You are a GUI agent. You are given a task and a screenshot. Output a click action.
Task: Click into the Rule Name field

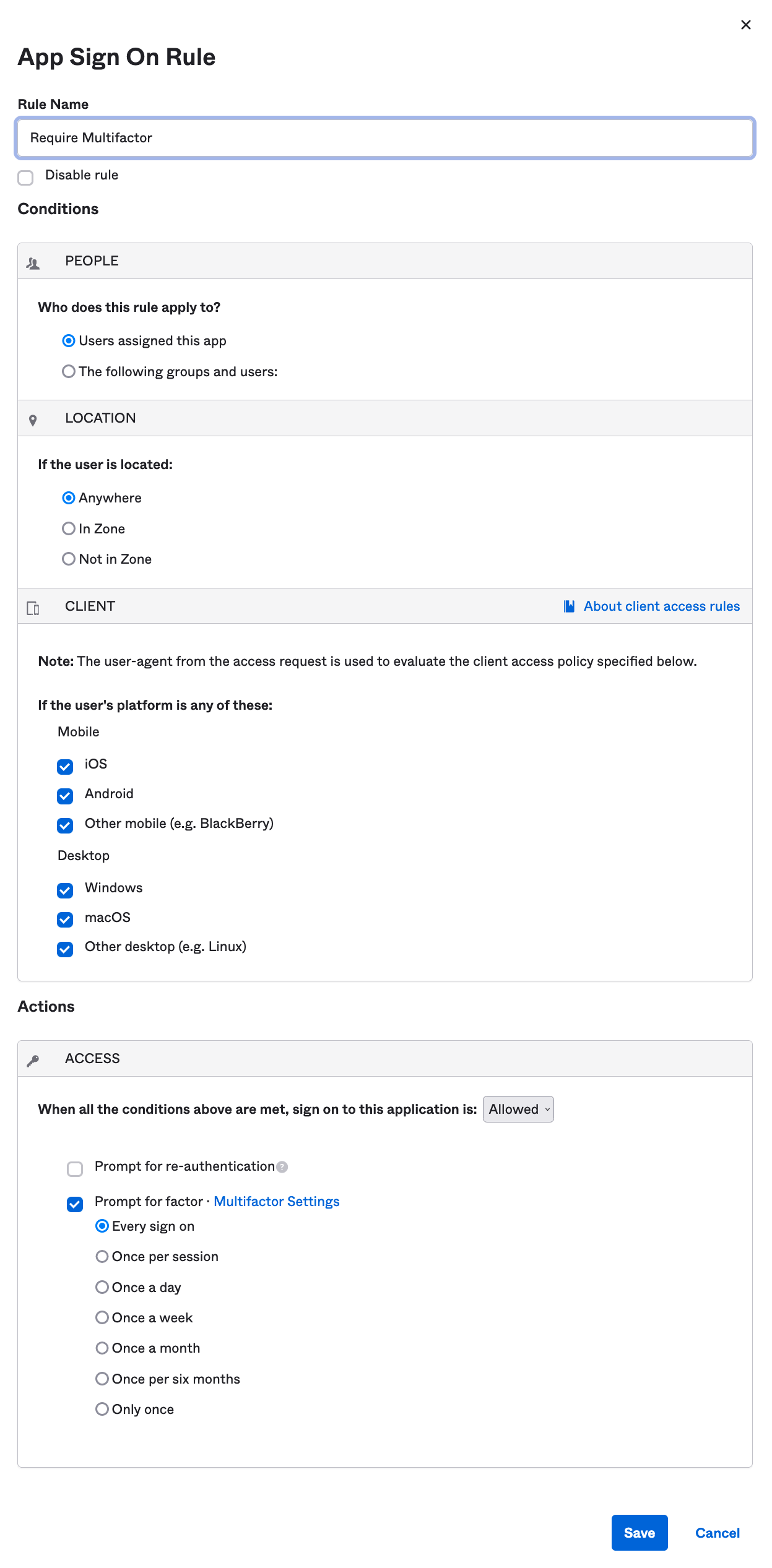(x=384, y=138)
